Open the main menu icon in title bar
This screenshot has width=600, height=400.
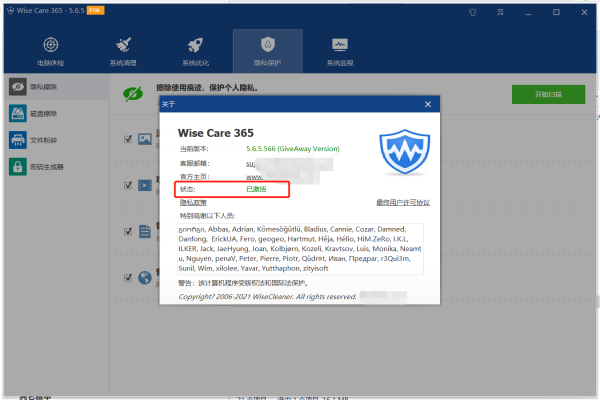500,12
